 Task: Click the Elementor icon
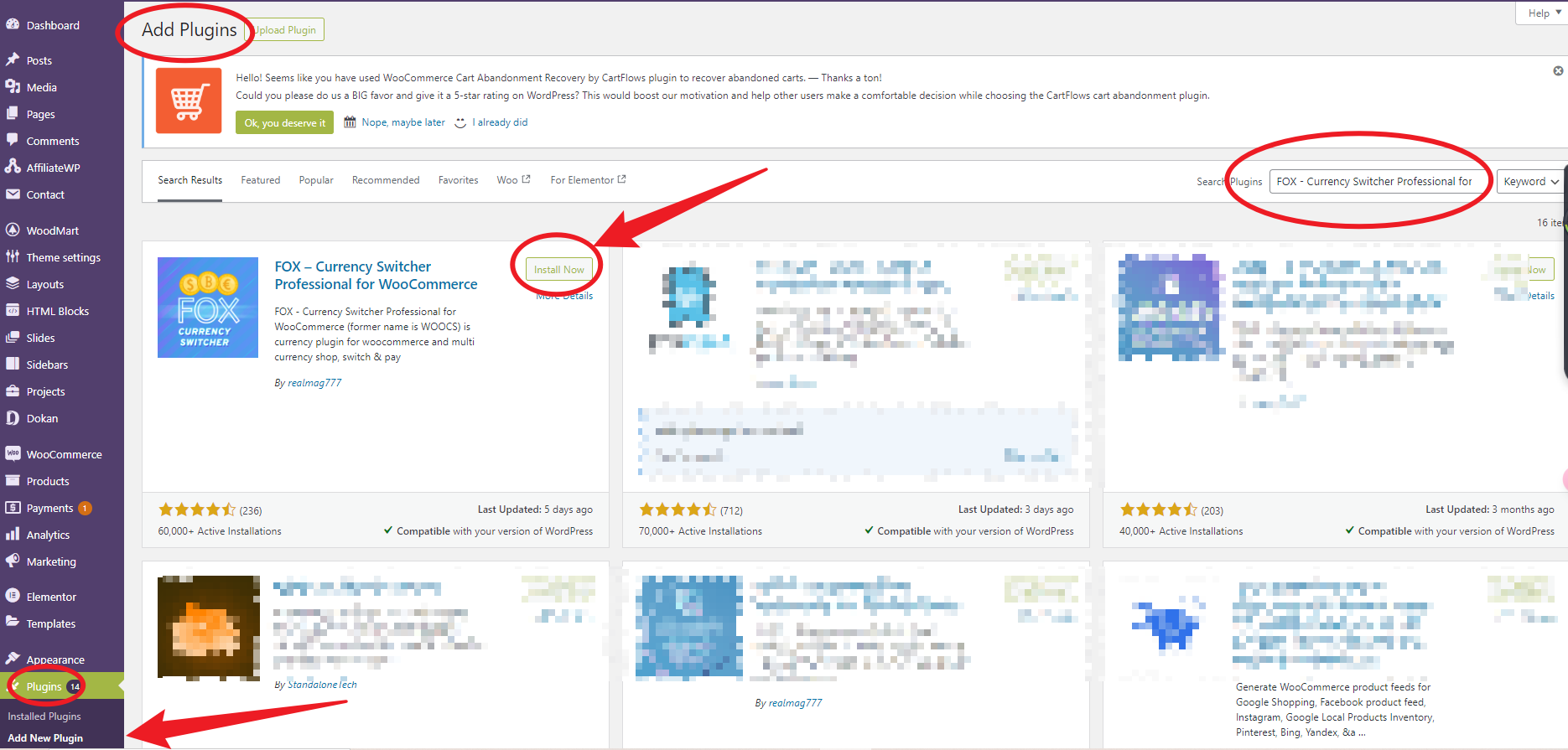(x=13, y=596)
